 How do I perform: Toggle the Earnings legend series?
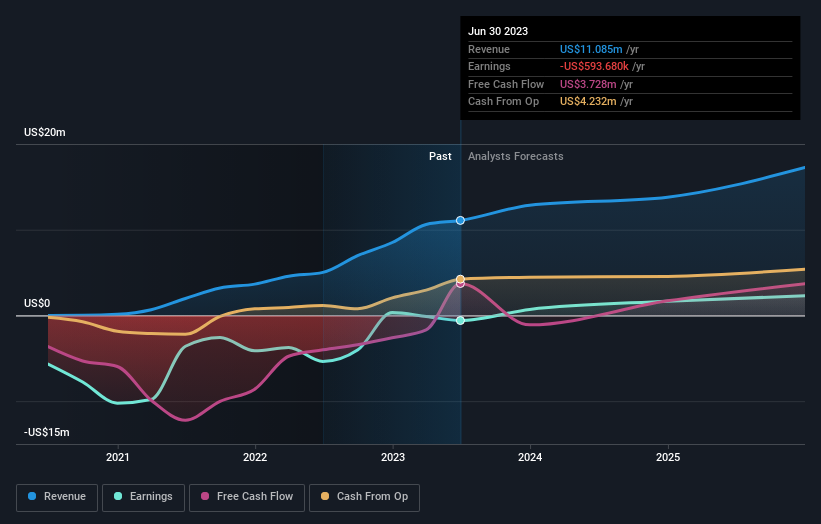pyautogui.click(x=143, y=497)
